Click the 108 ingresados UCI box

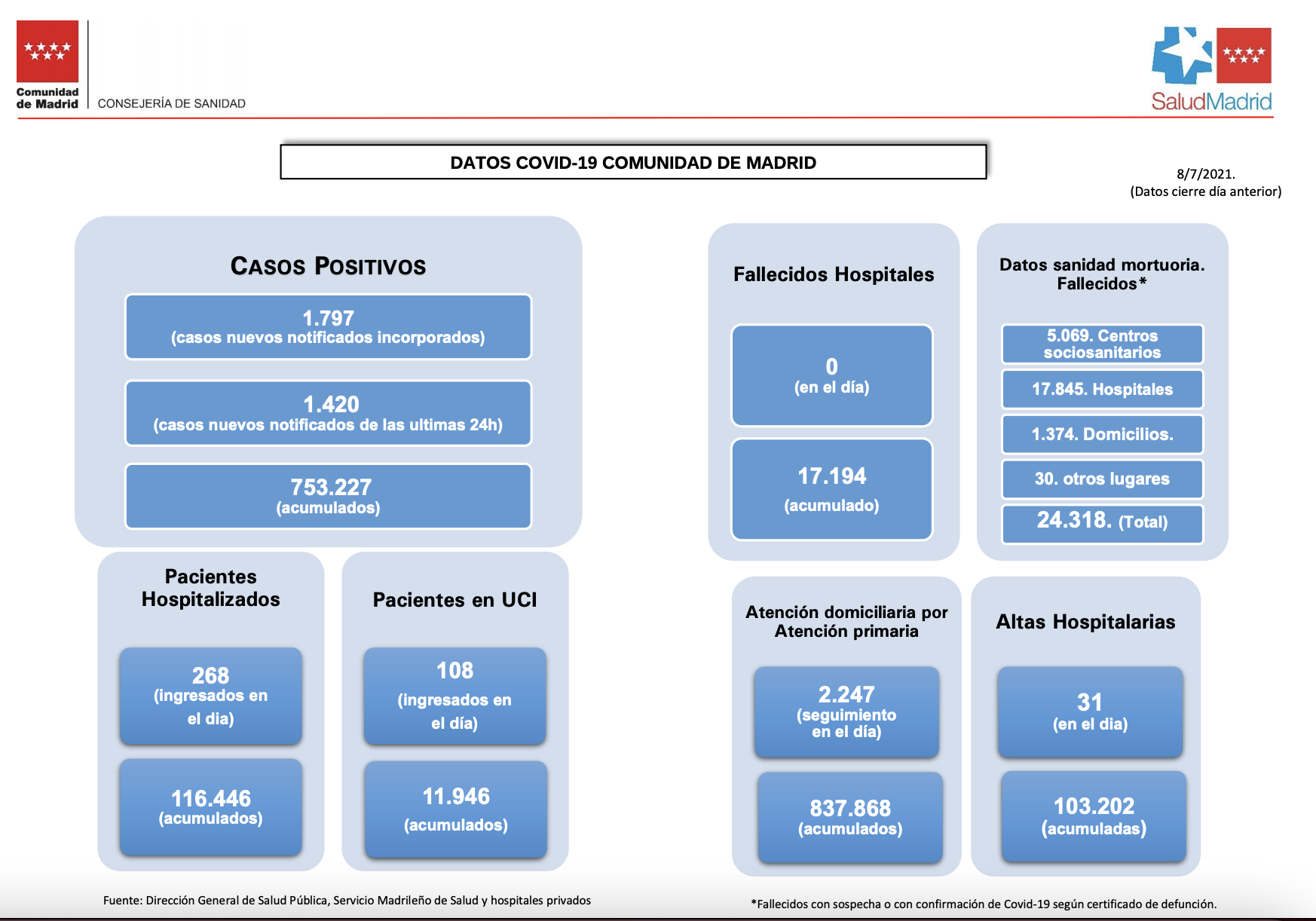(454, 696)
